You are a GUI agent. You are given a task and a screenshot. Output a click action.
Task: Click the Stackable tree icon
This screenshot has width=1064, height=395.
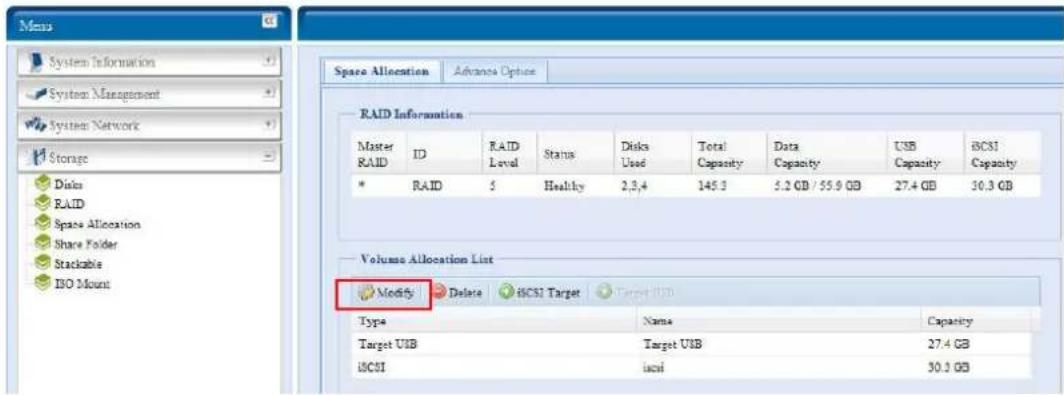pyautogui.click(x=43, y=262)
